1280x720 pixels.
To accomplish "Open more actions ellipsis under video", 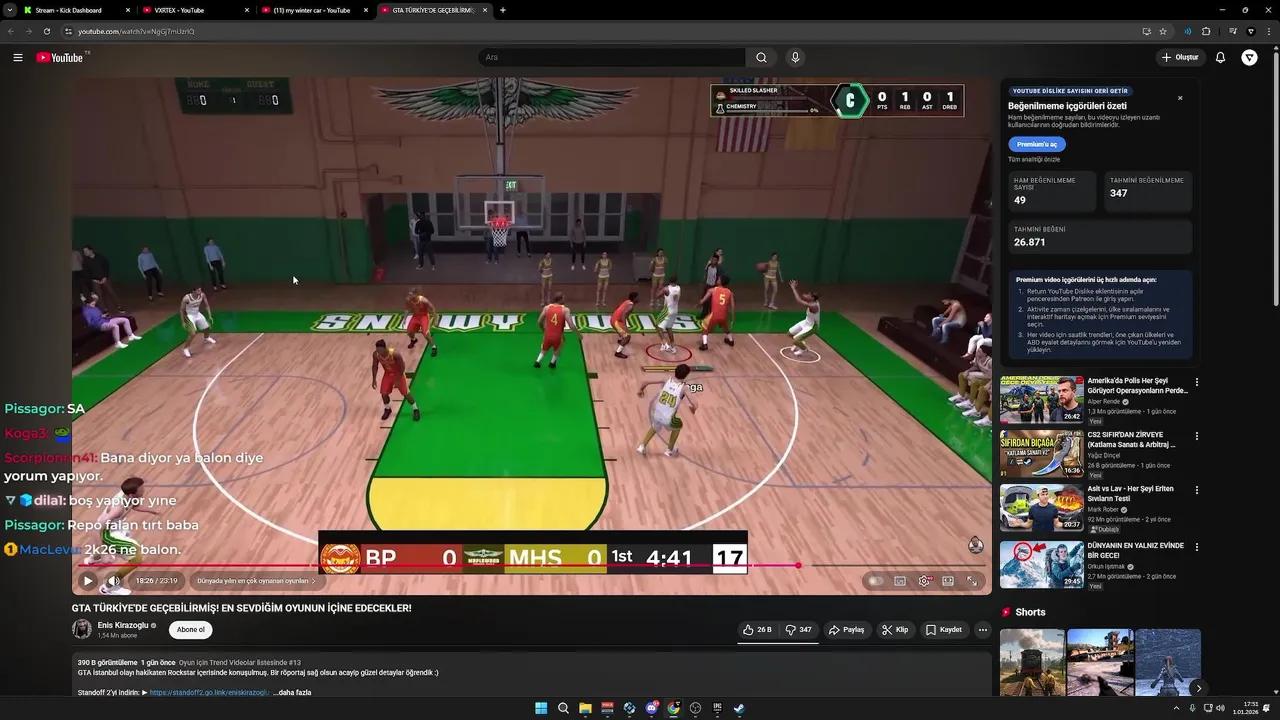I will (983, 630).
